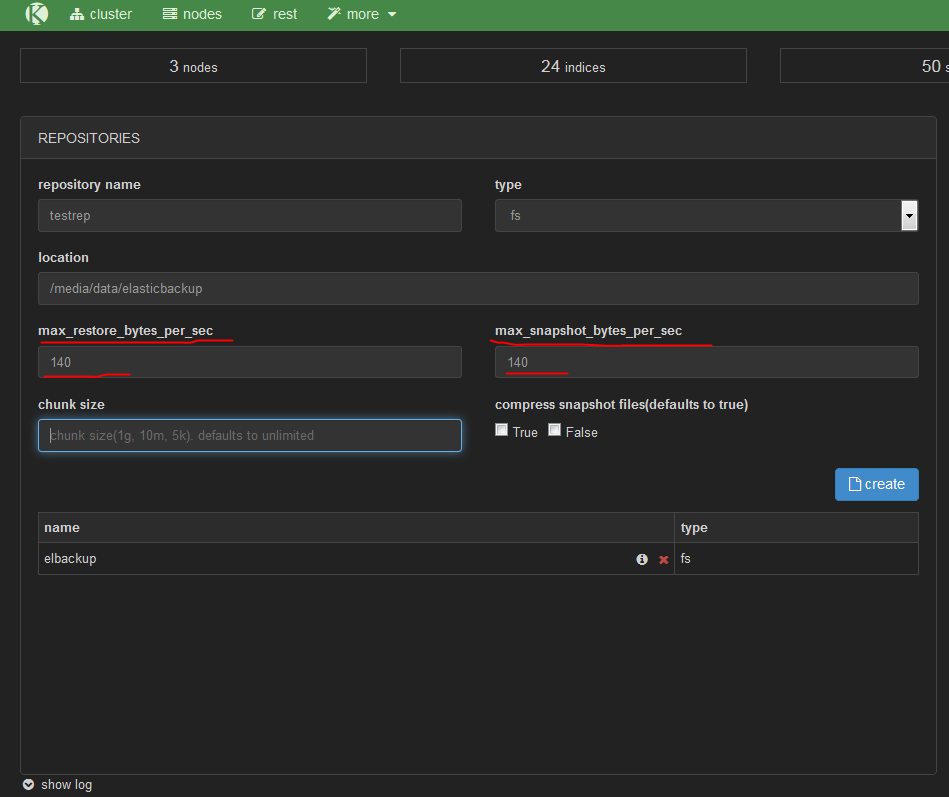Create the repository
Image resolution: width=949 pixels, height=797 pixels.
[876, 484]
